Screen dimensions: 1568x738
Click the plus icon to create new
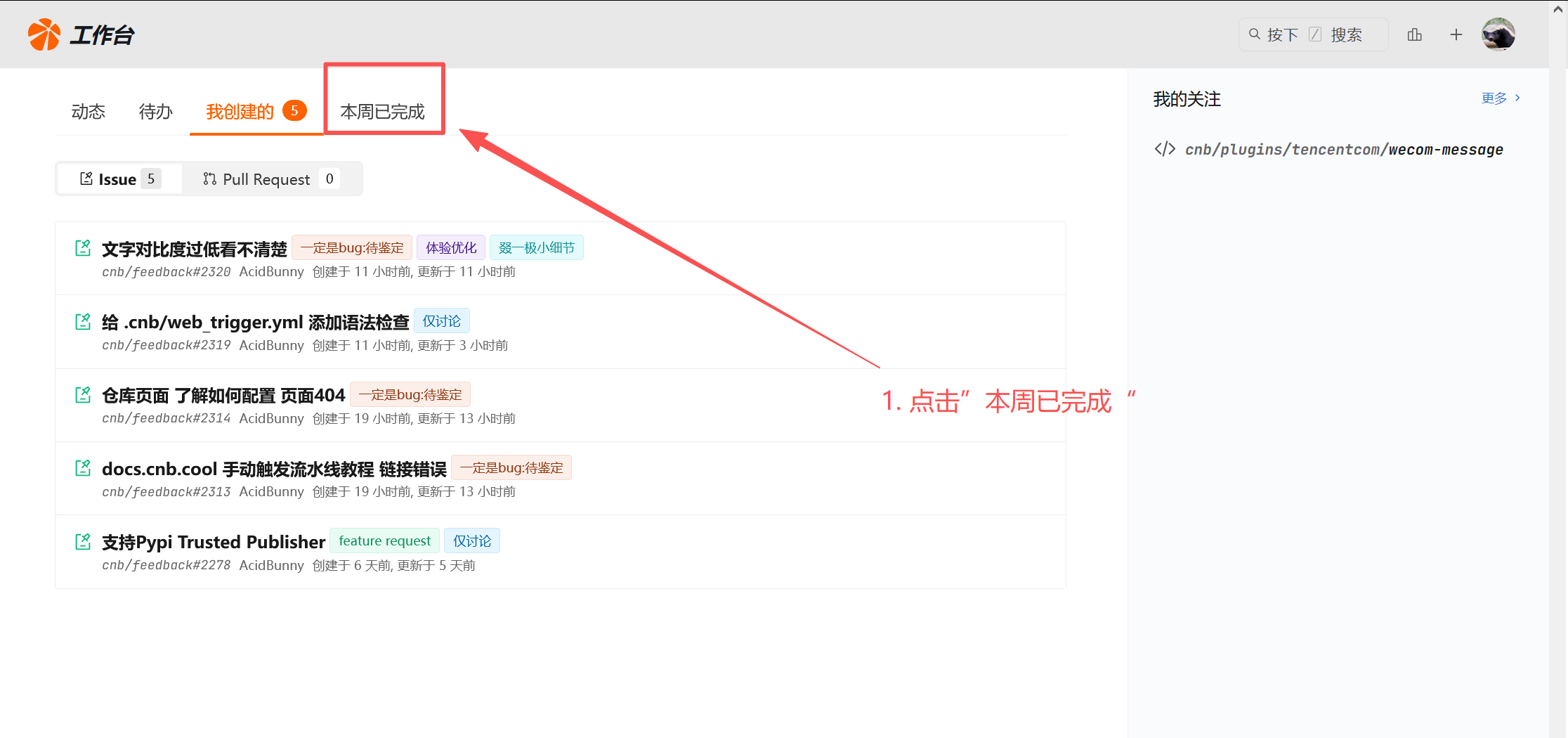tap(1456, 34)
